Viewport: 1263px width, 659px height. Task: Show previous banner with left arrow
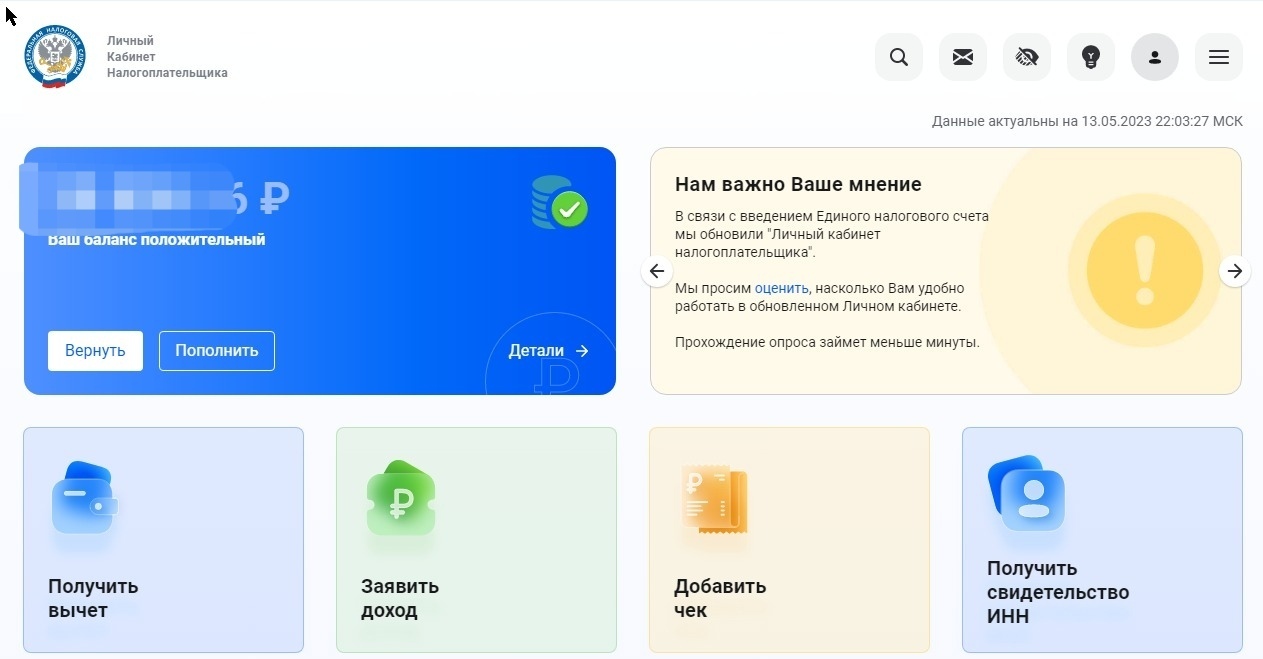[x=656, y=271]
